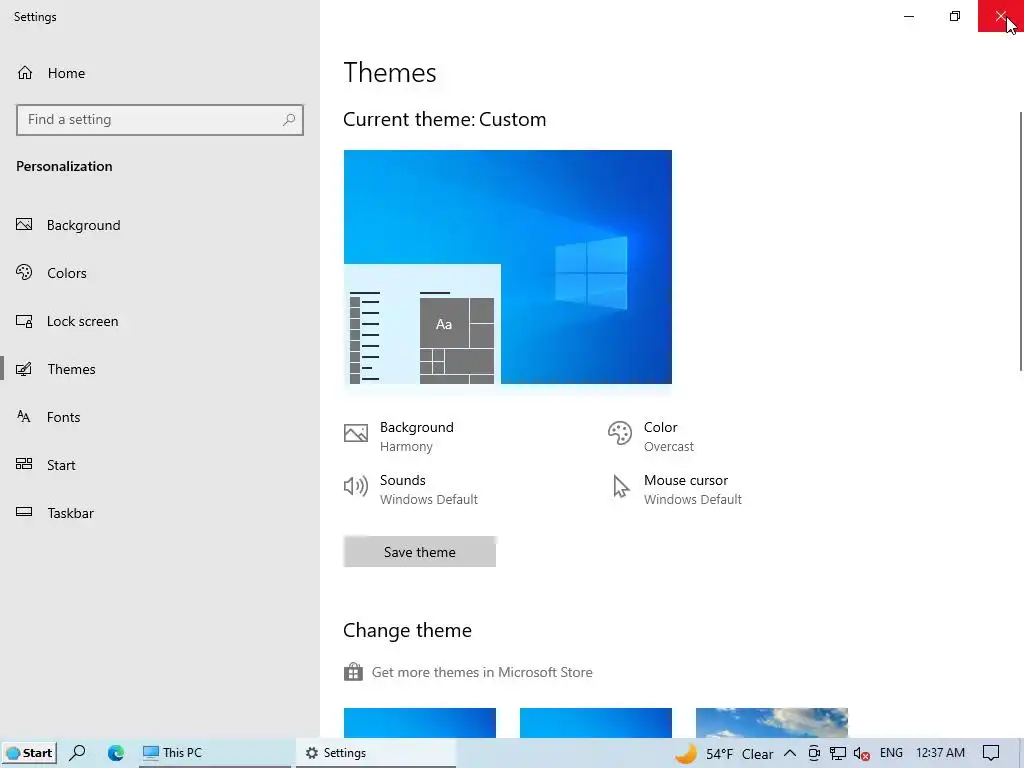
Task: Click the Settings taskbar button
Action: [x=376, y=753]
